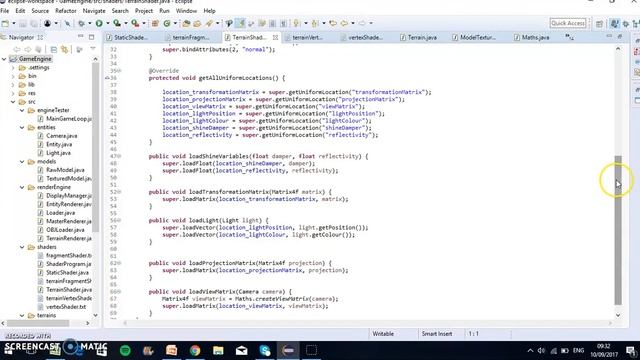
Task: Switch to the Maths.java editor tab
Action: 535,38
